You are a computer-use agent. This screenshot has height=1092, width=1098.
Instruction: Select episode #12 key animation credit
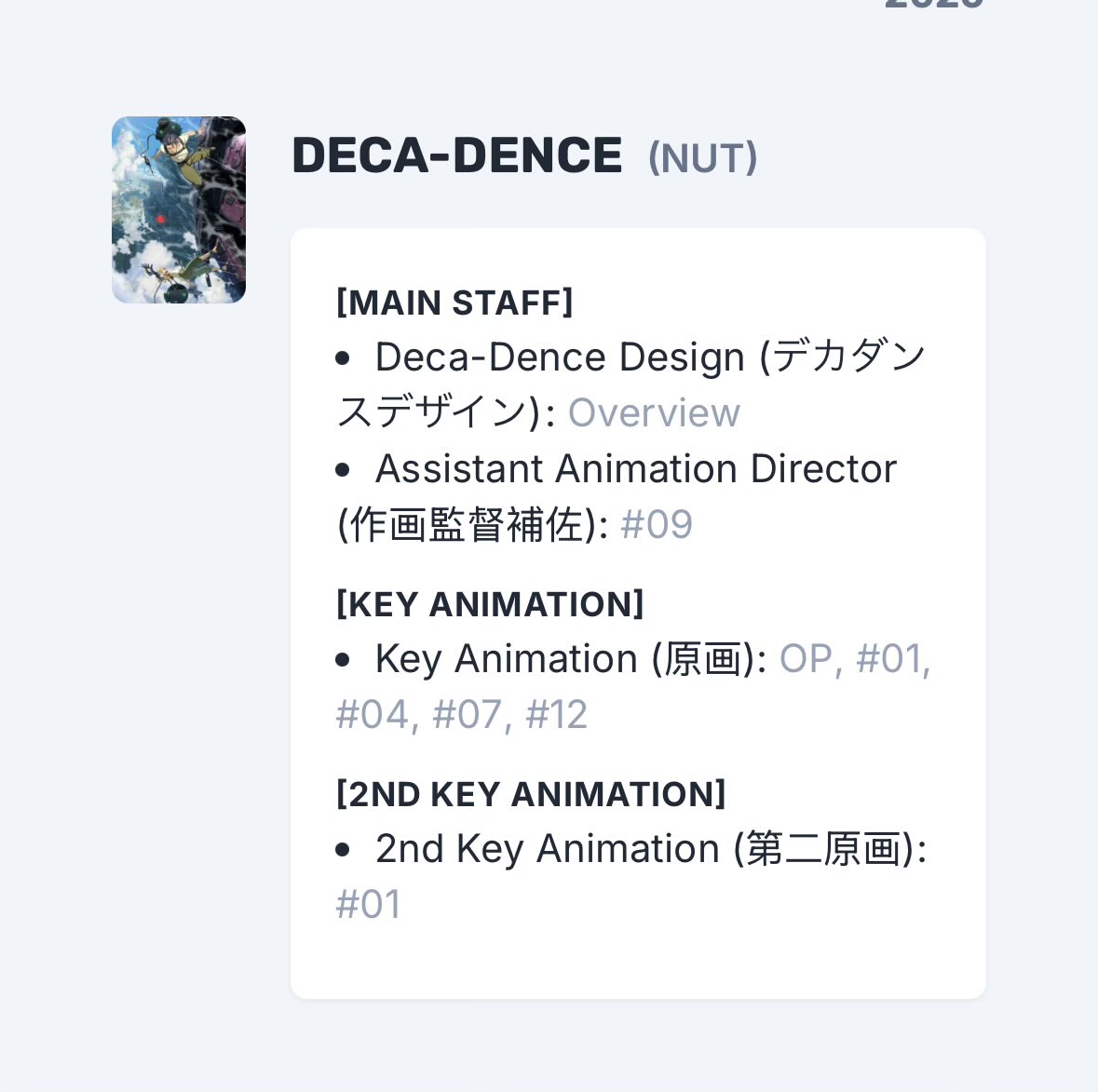[556, 715]
